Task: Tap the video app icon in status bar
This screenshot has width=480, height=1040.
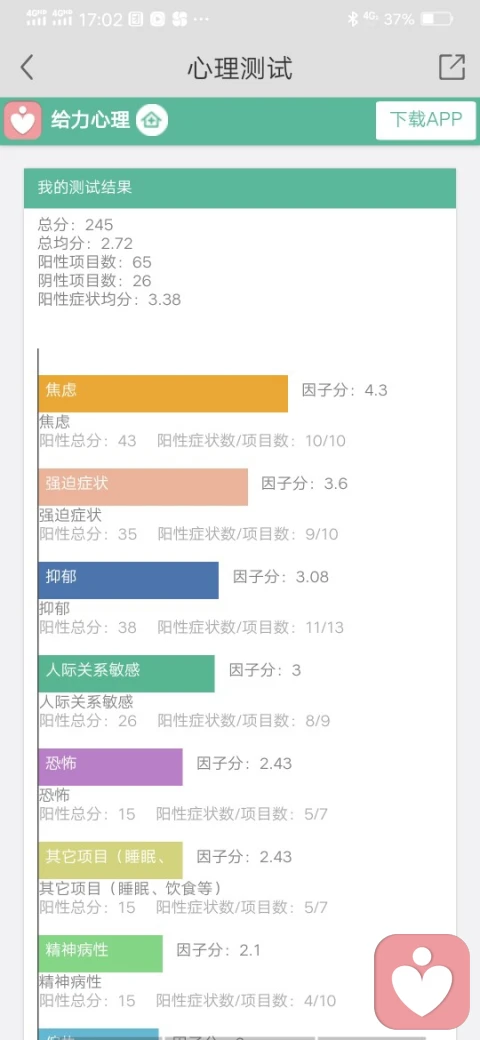Action: (157, 19)
